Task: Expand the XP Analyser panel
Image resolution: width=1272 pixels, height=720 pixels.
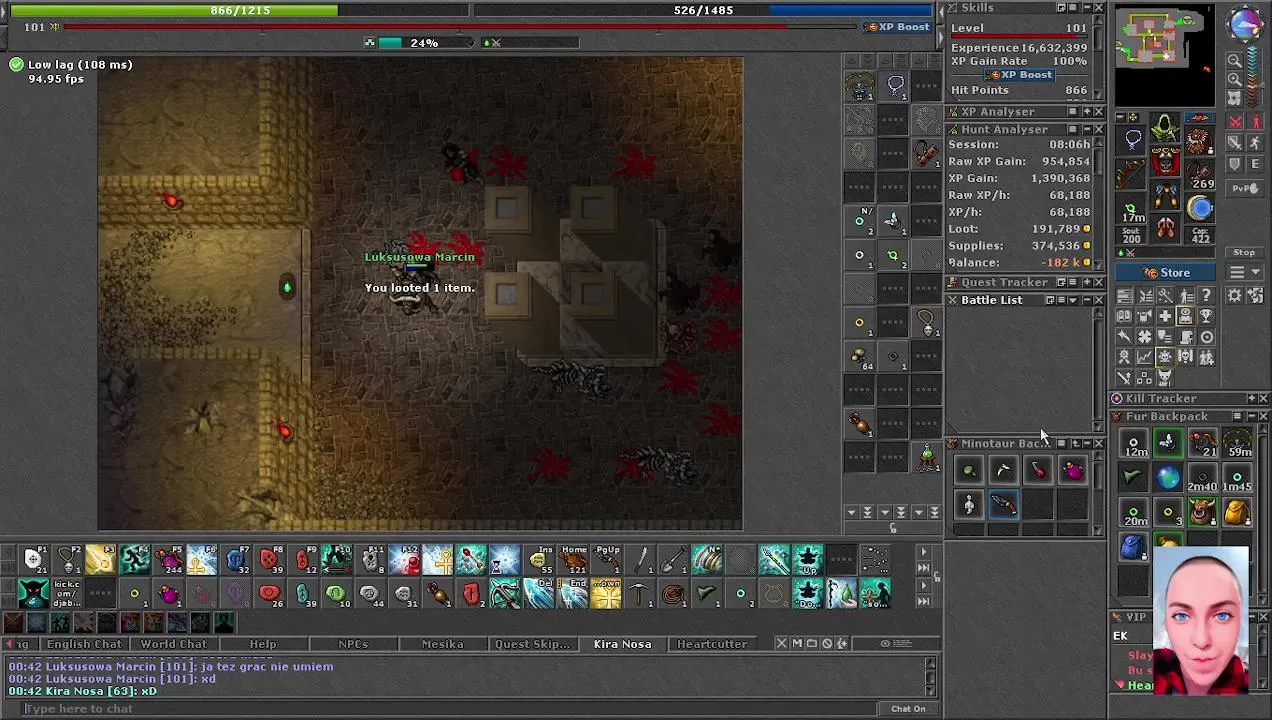Action: (1086, 112)
